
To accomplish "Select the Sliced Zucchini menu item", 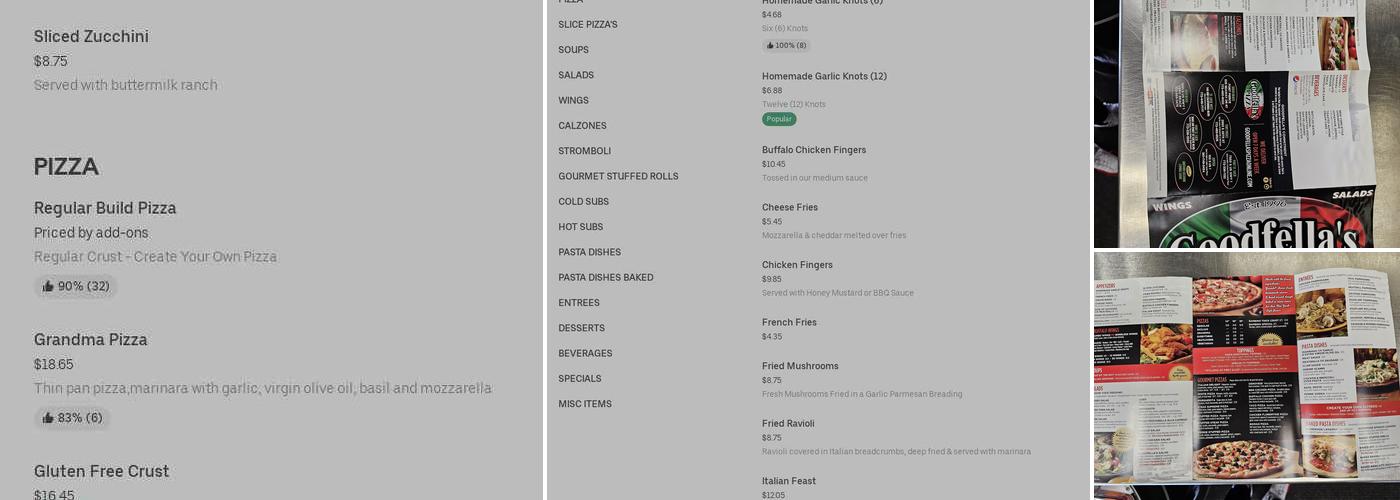I will 91,37.
